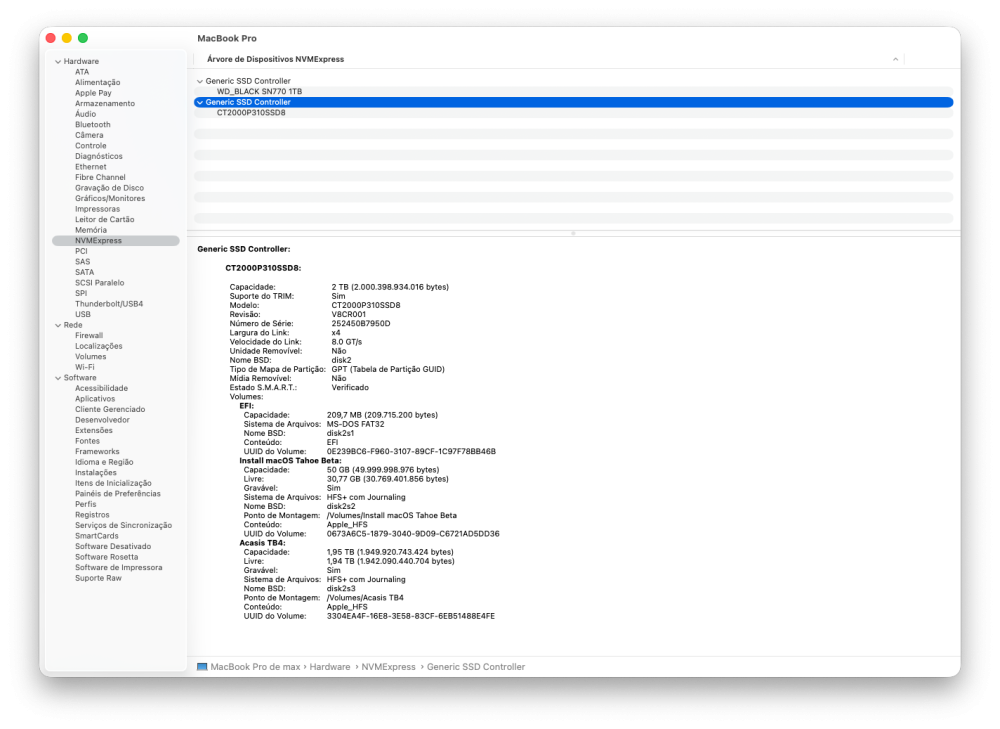Select Software Rosetta in the sidebar

106,557
